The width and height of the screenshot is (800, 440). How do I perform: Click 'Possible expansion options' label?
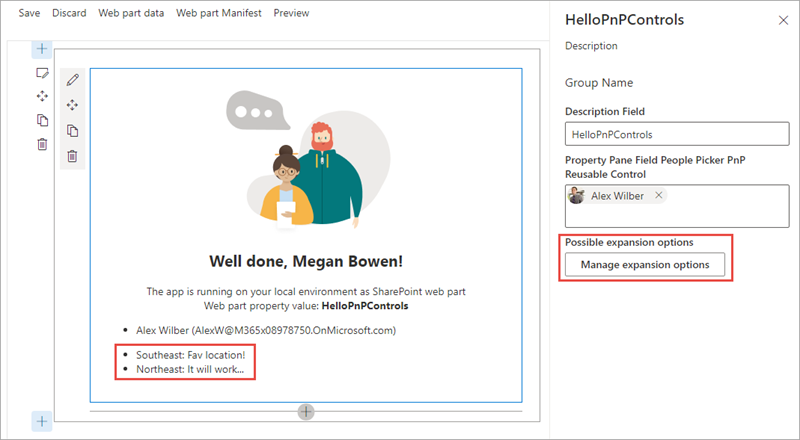tap(629, 242)
